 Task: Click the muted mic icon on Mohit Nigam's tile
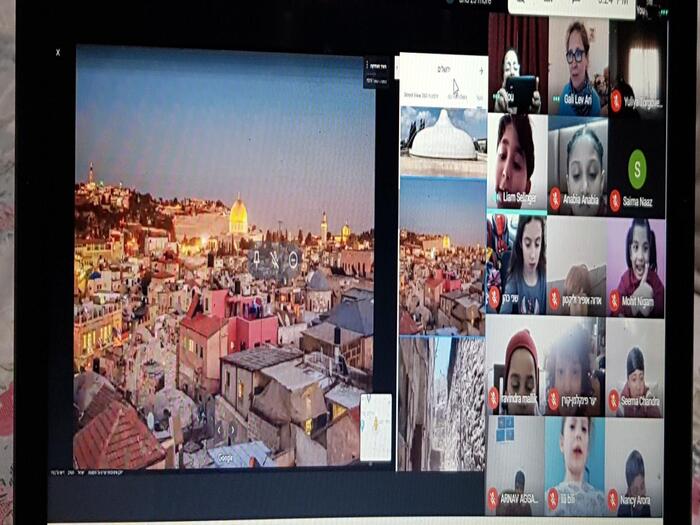pos(615,301)
